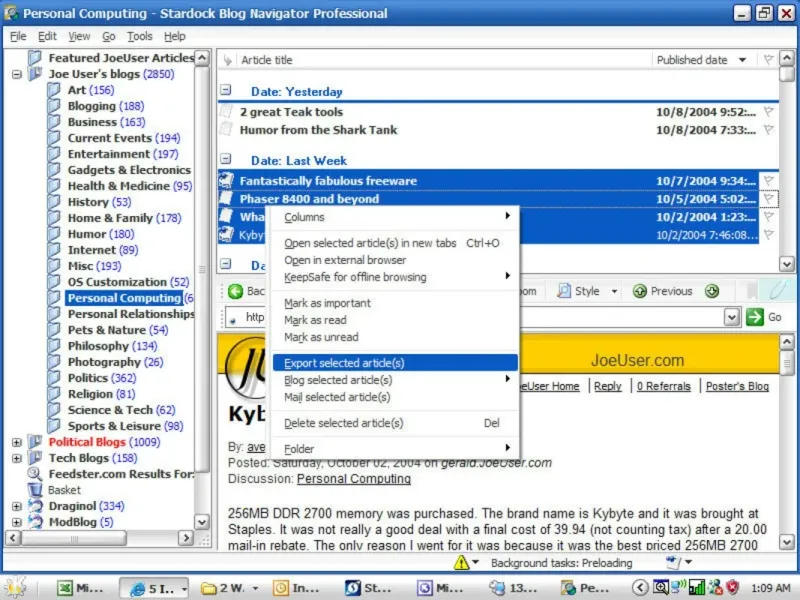Click the 0 Referrals link

[x=663, y=386]
